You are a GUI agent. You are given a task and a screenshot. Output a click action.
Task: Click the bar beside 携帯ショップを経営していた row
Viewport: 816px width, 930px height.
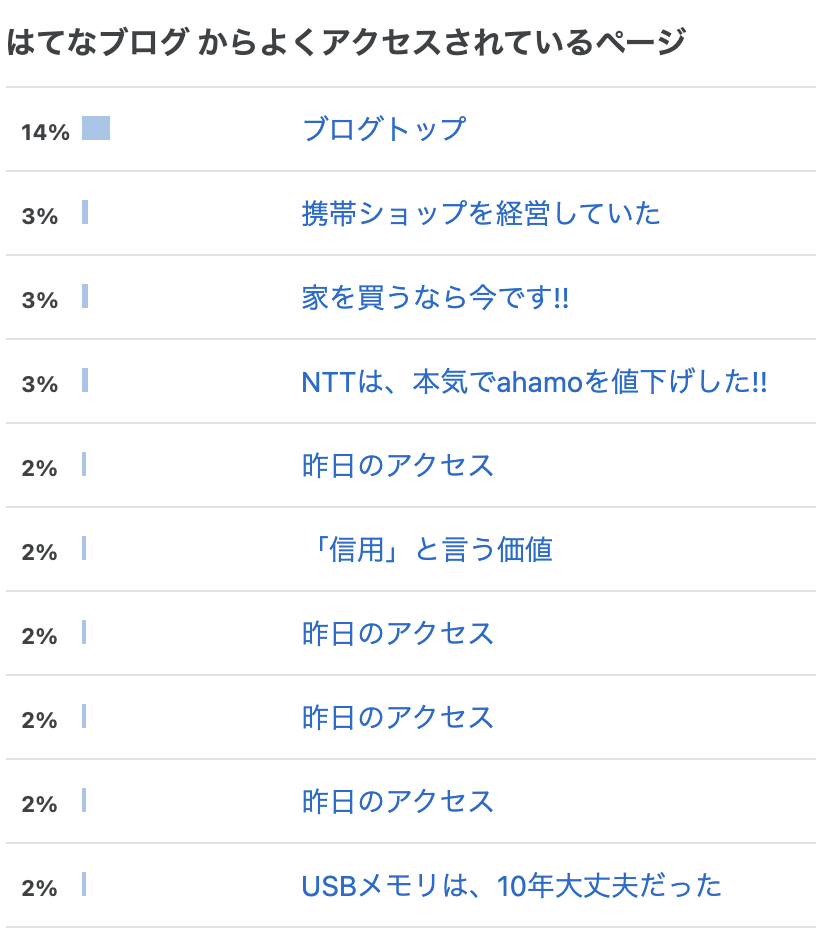point(85,212)
